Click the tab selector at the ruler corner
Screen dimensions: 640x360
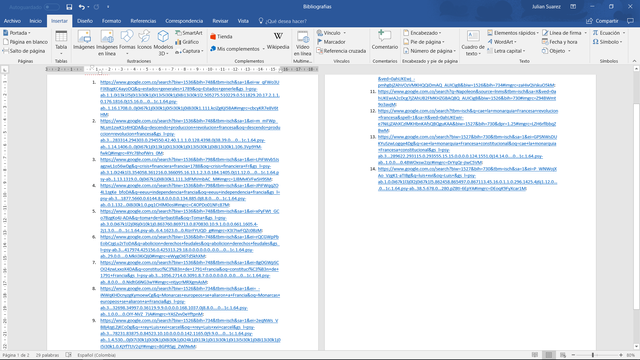coord(4,70)
